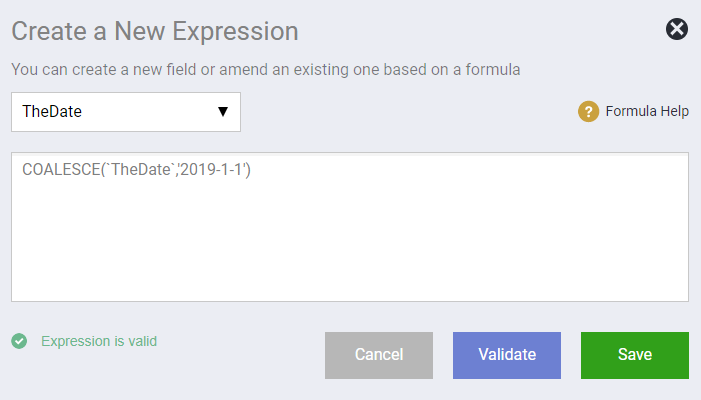
Task: Click the black dropdown arrow triangle
Action: click(x=223, y=112)
